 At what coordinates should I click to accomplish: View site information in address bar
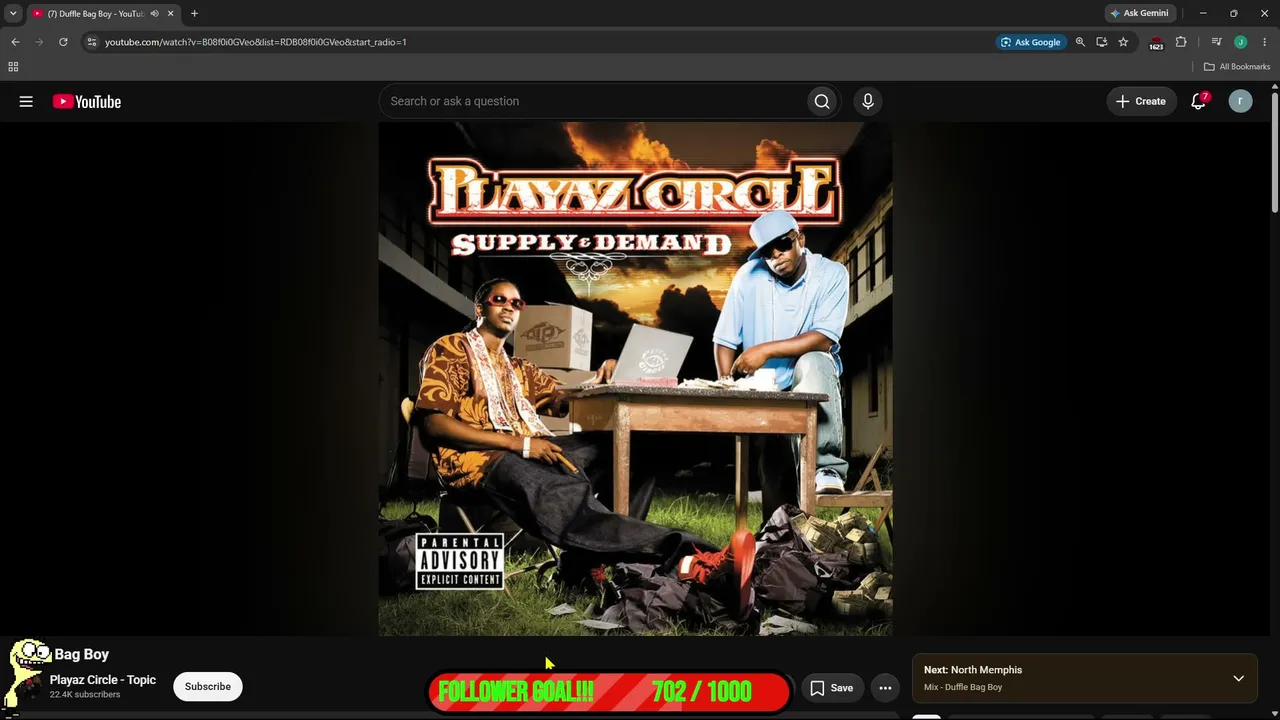(x=91, y=42)
